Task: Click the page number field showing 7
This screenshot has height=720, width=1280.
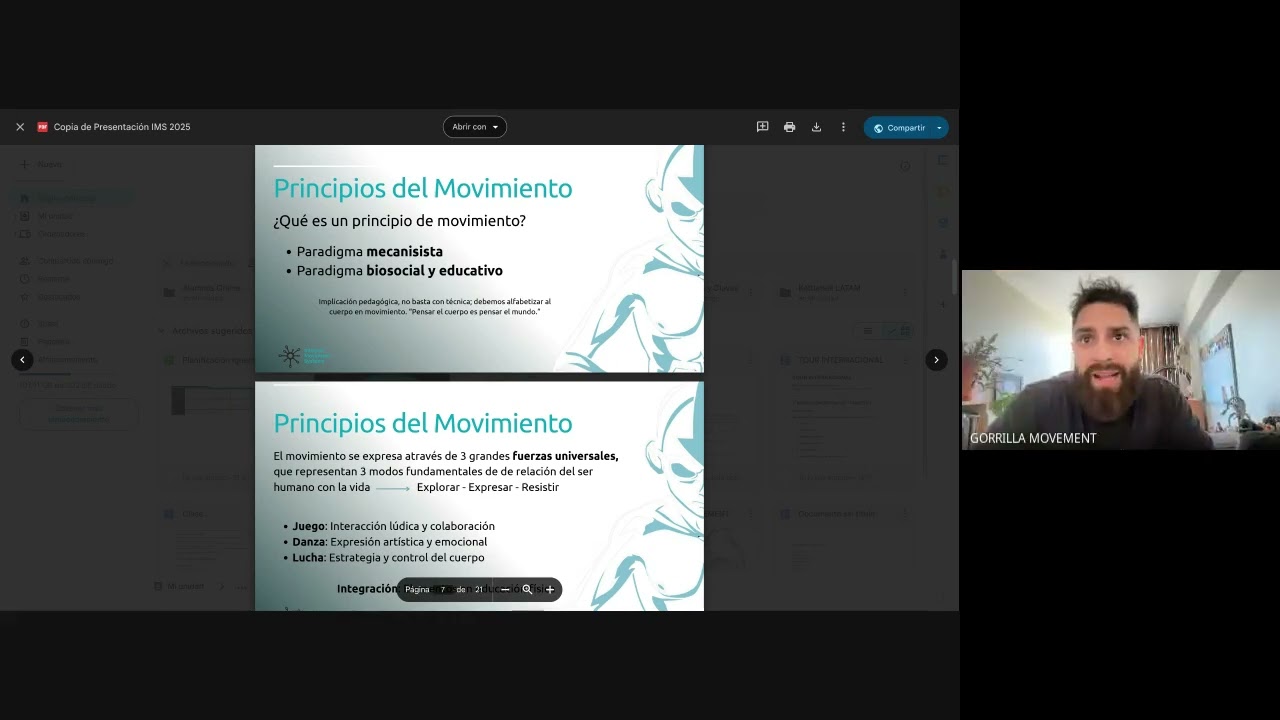Action: (x=443, y=590)
